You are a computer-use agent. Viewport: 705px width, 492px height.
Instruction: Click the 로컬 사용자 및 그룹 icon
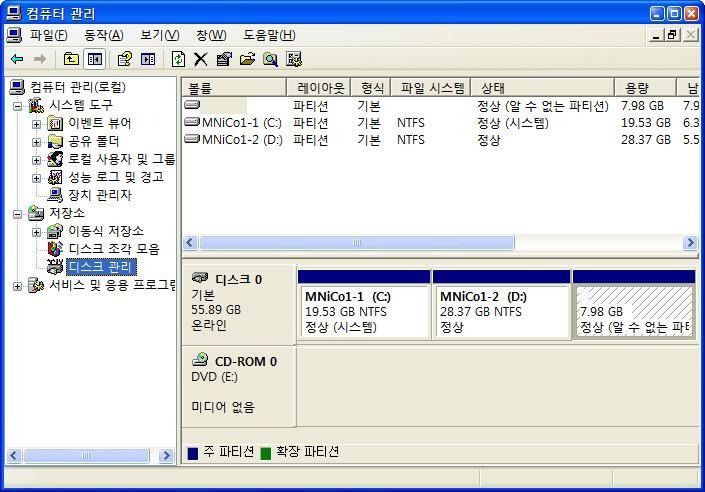point(55,159)
